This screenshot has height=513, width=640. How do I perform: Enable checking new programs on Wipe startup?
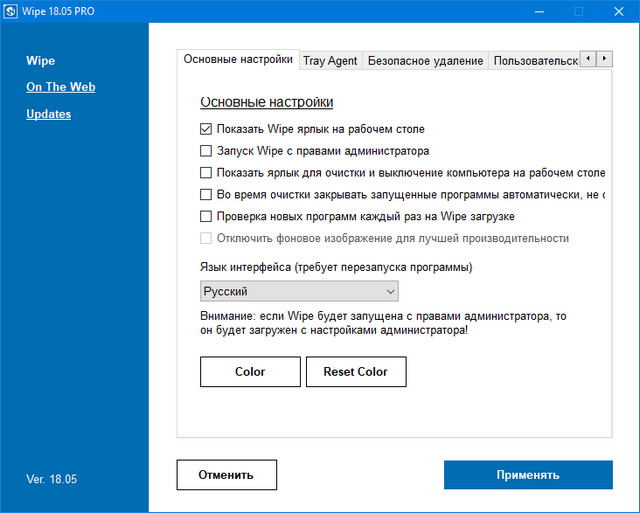click(x=206, y=217)
